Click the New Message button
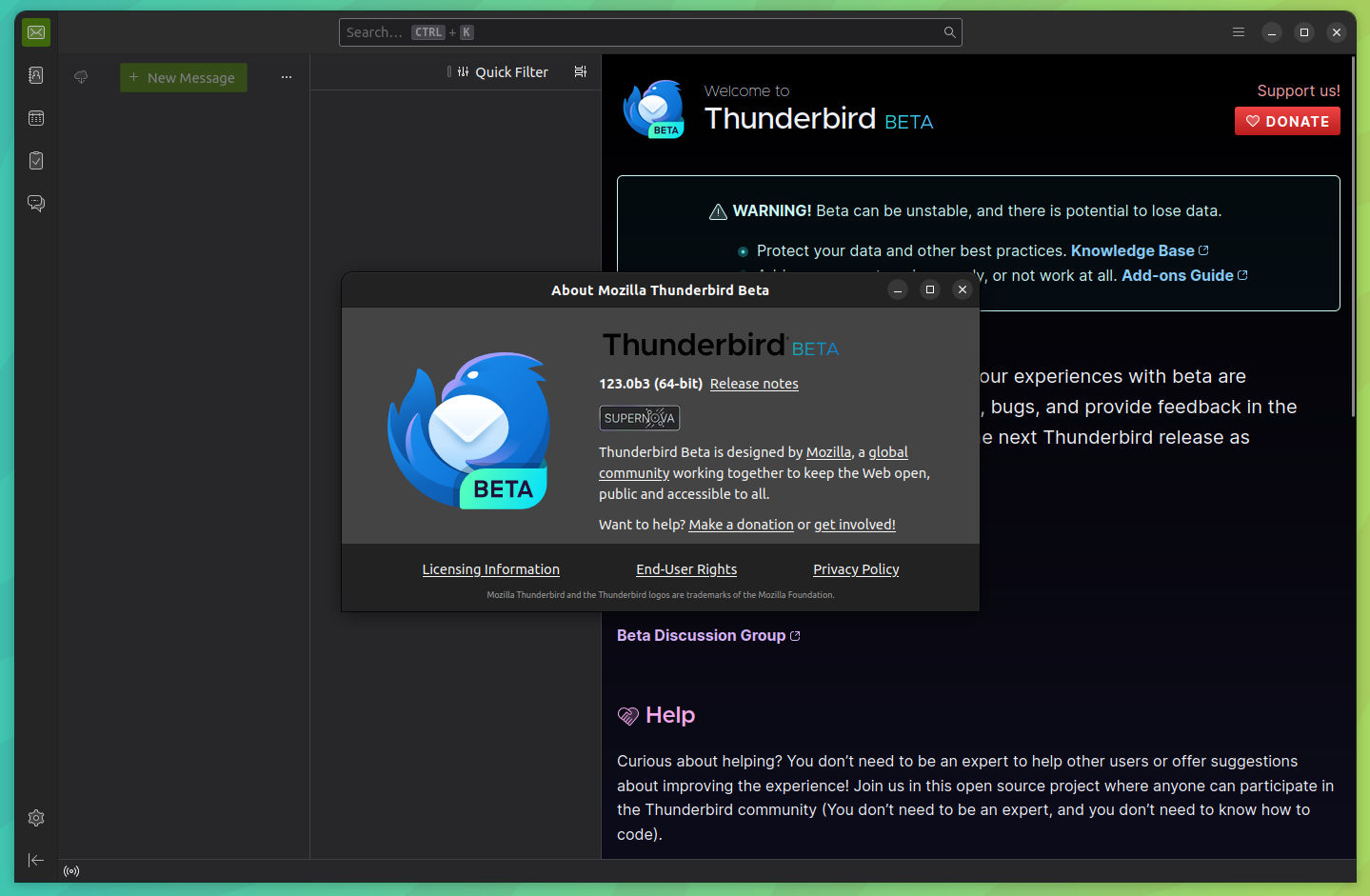Screen dimensions: 1370x896 tap(183, 77)
